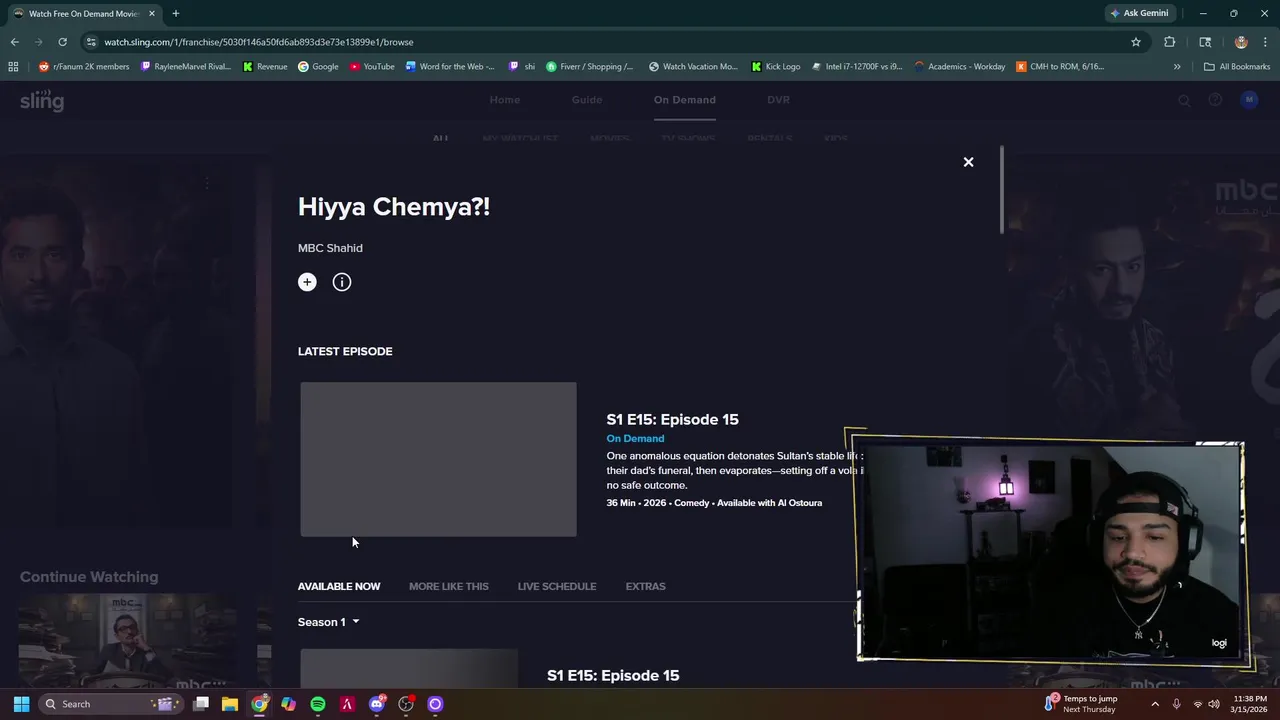Click the Sling logo
Viewport: 1280px width, 720px height.
[x=42, y=100]
